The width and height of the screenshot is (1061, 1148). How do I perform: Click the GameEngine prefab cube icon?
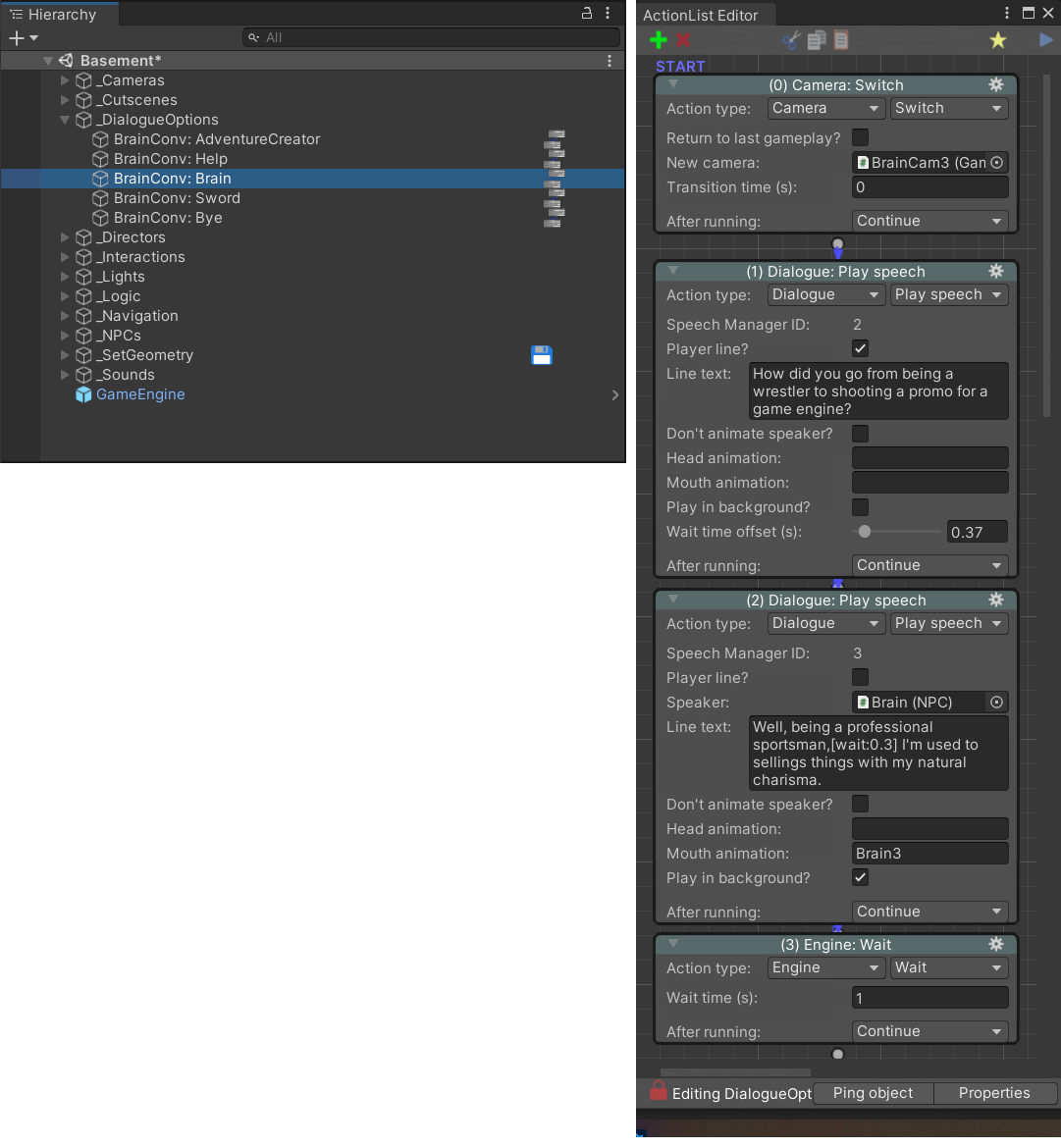(x=83, y=394)
